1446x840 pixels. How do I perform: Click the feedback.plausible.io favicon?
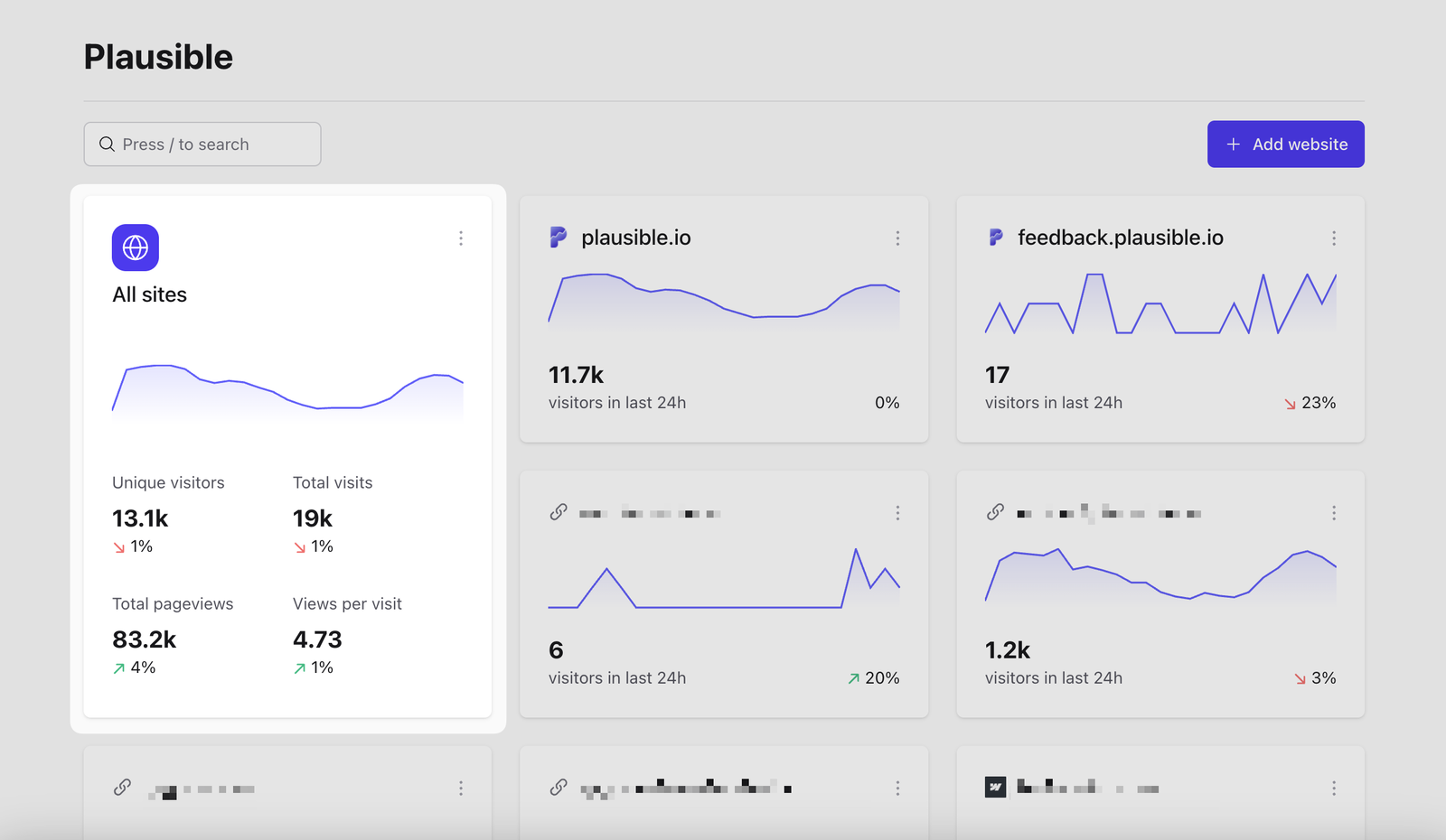(995, 238)
